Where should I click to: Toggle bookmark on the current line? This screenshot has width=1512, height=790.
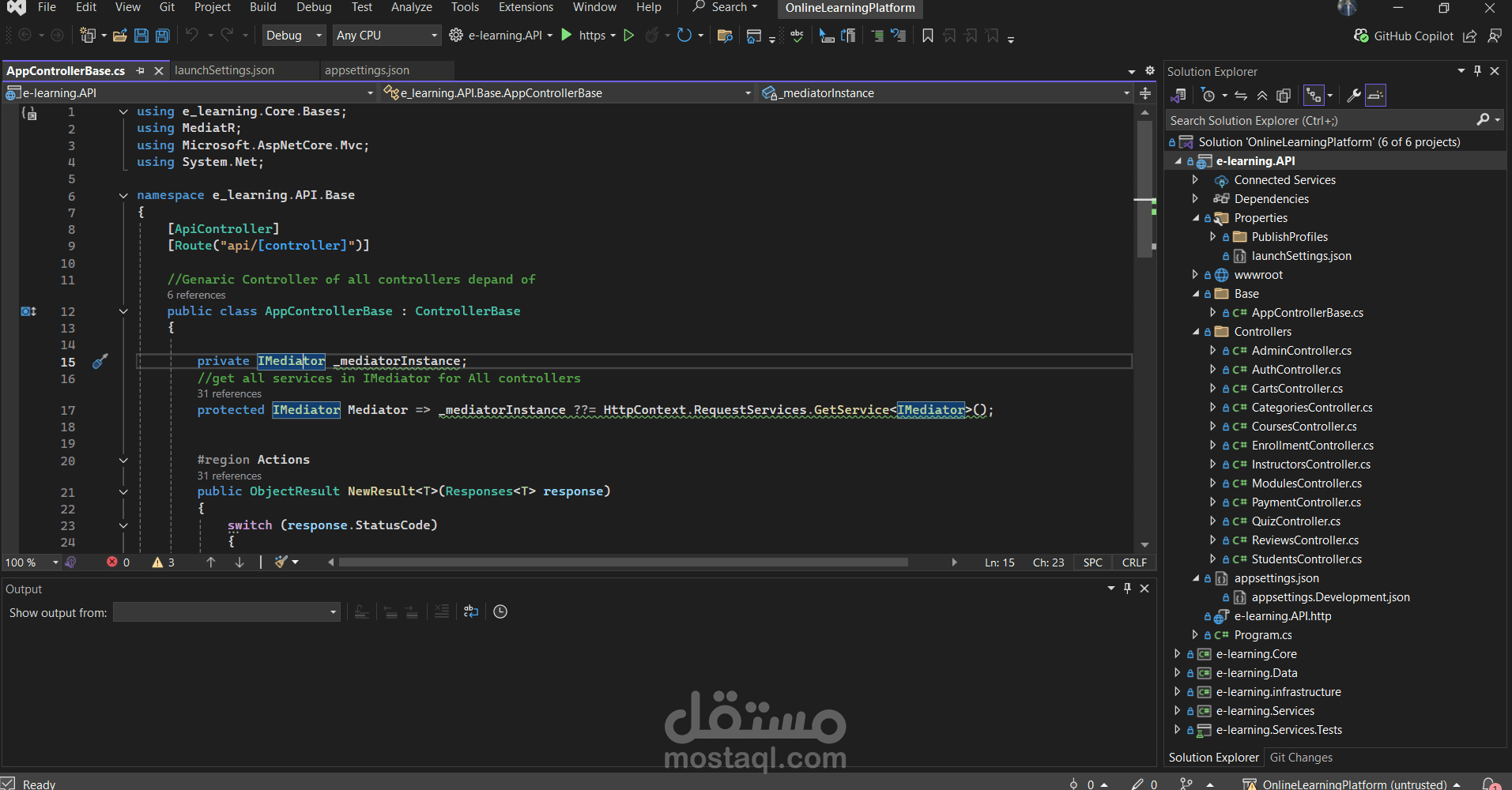point(928,36)
